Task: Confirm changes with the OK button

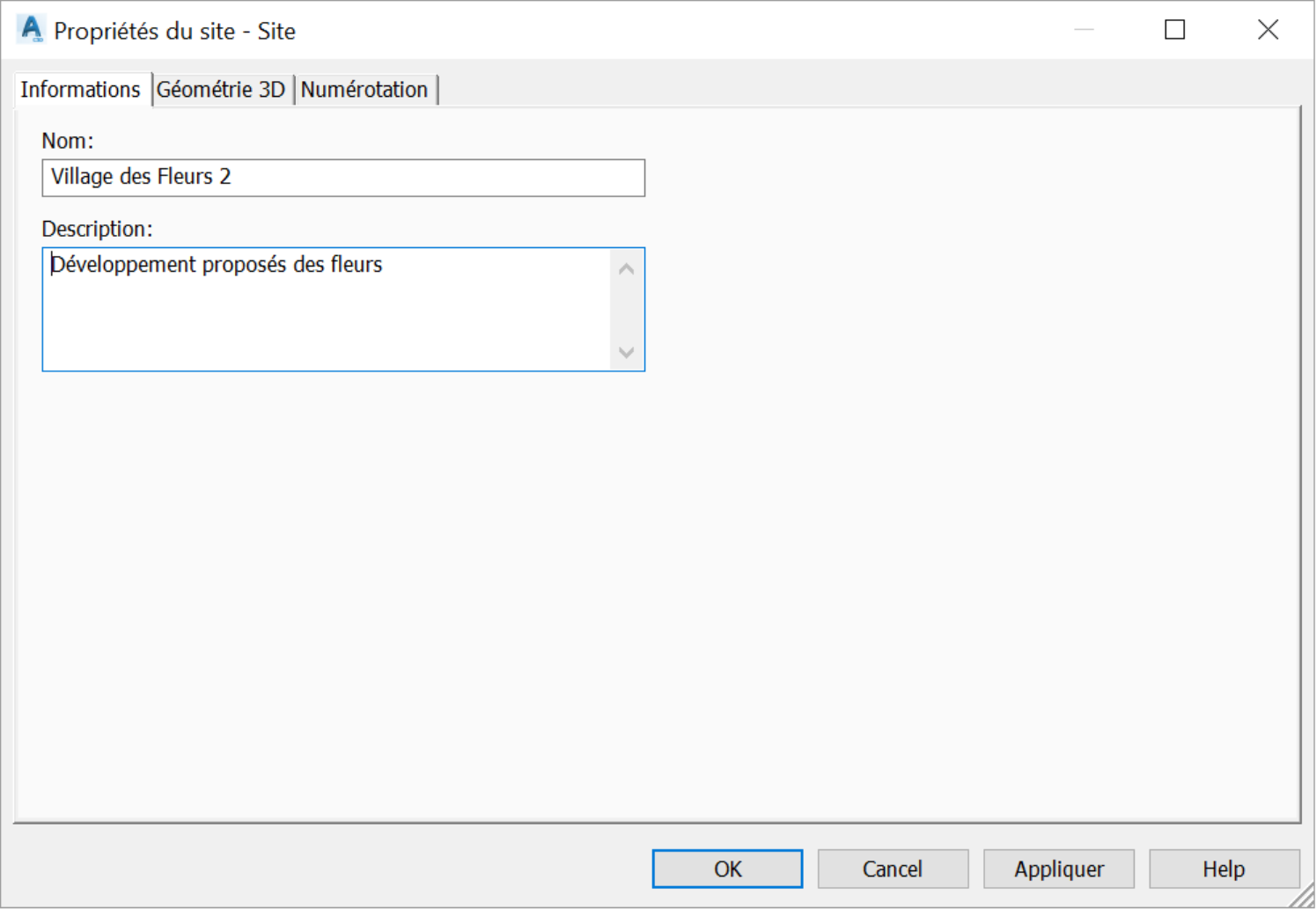Action: point(727,869)
